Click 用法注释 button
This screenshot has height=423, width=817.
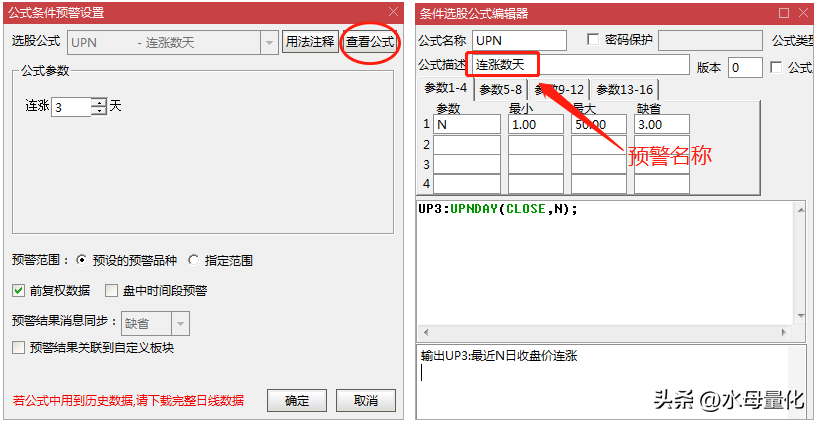tap(311, 42)
